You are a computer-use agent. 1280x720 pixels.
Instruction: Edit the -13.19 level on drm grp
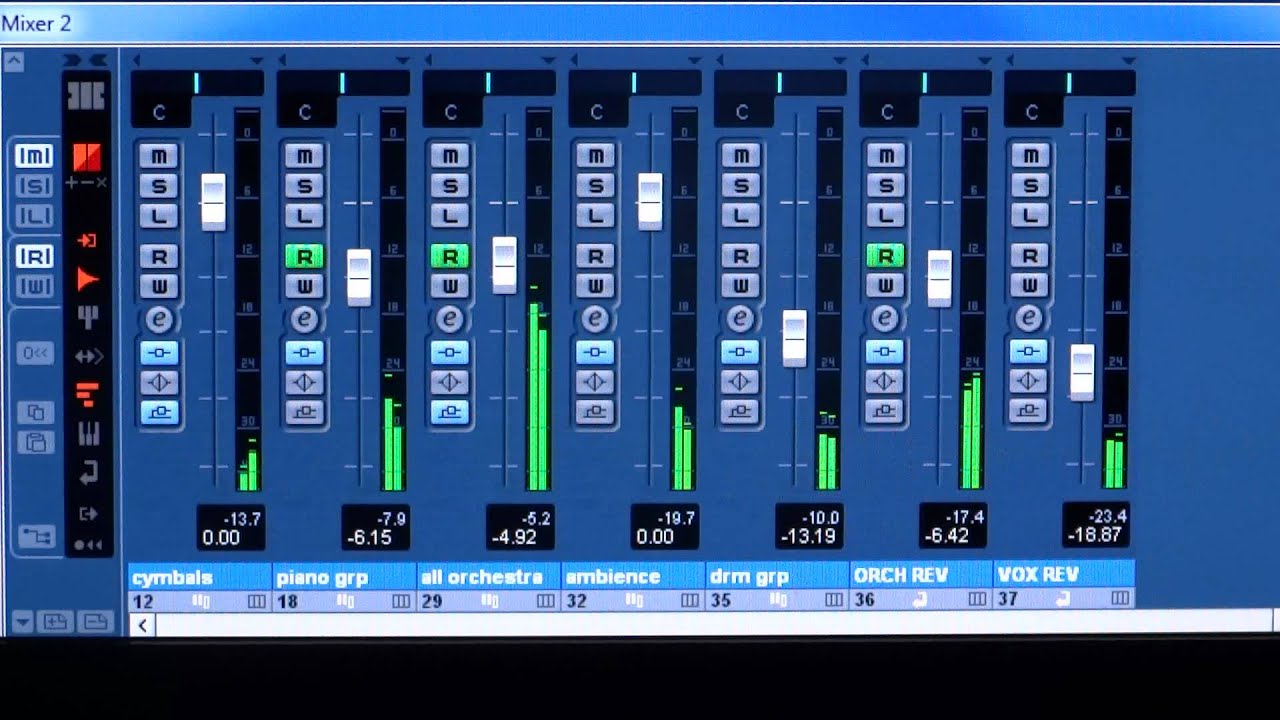(808, 538)
